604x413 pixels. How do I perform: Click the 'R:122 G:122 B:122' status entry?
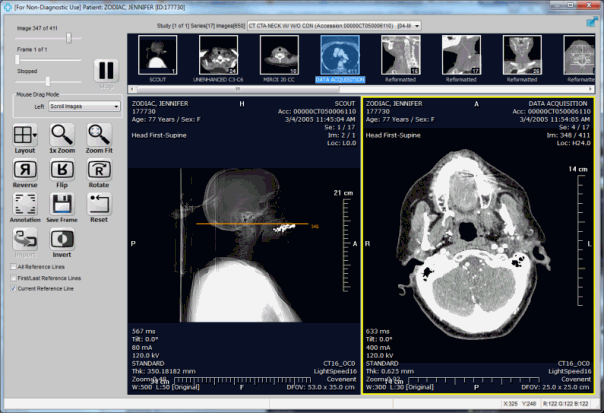coord(565,404)
